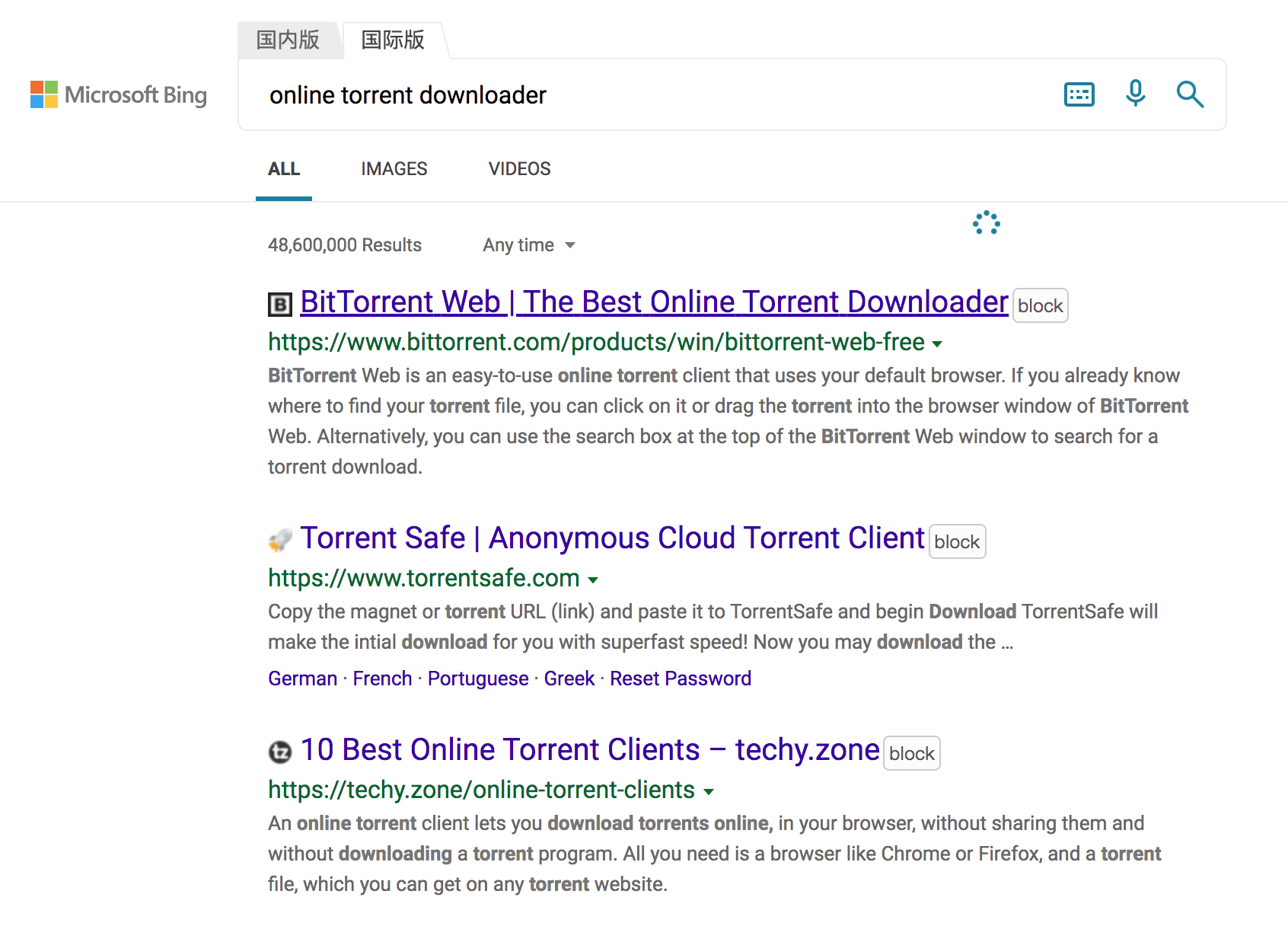Image resolution: width=1288 pixels, height=926 pixels.
Task: Switch to 国内版 tab
Action: tap(288, 40)
